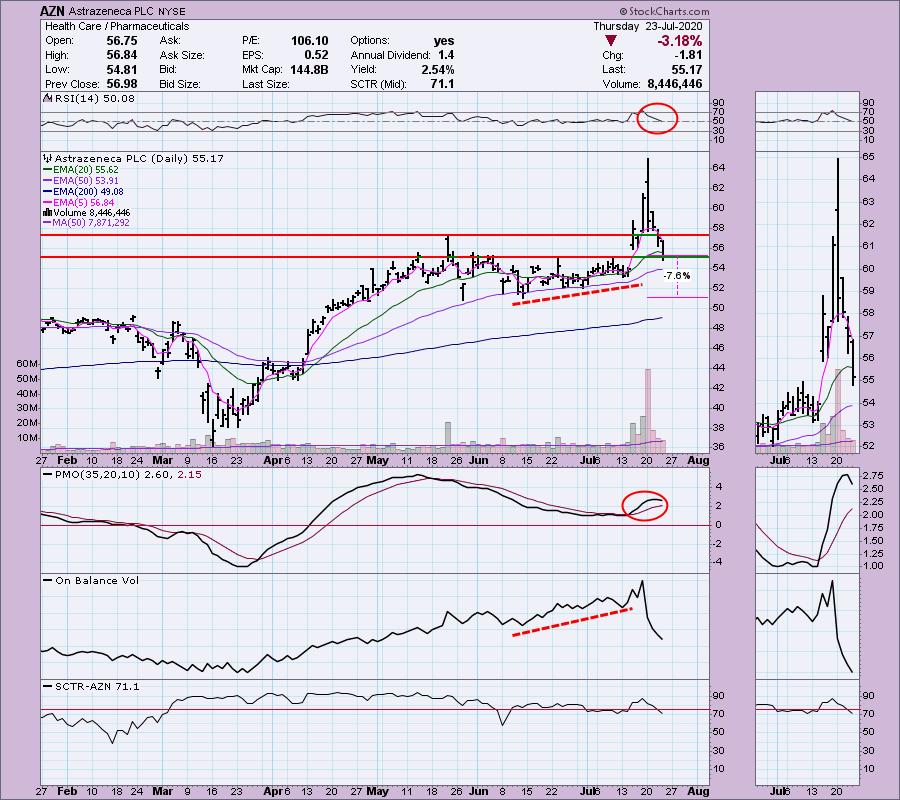Click the pink EMA(5) legend line marker
The image size is (900, 800).
coord(48,203)
